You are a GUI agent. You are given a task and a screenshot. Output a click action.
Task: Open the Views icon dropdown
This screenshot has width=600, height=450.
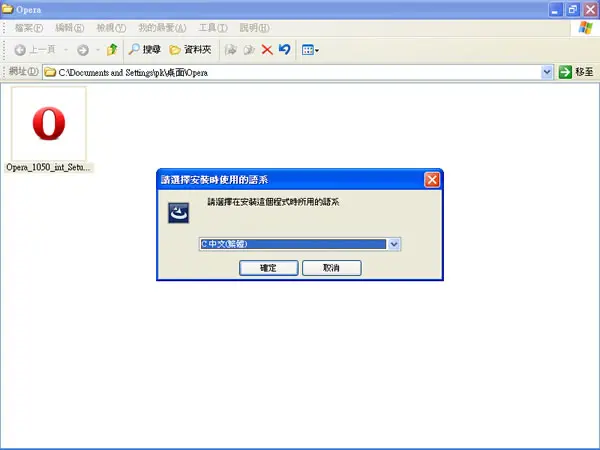pyautogui.click(x=310, y=50)
